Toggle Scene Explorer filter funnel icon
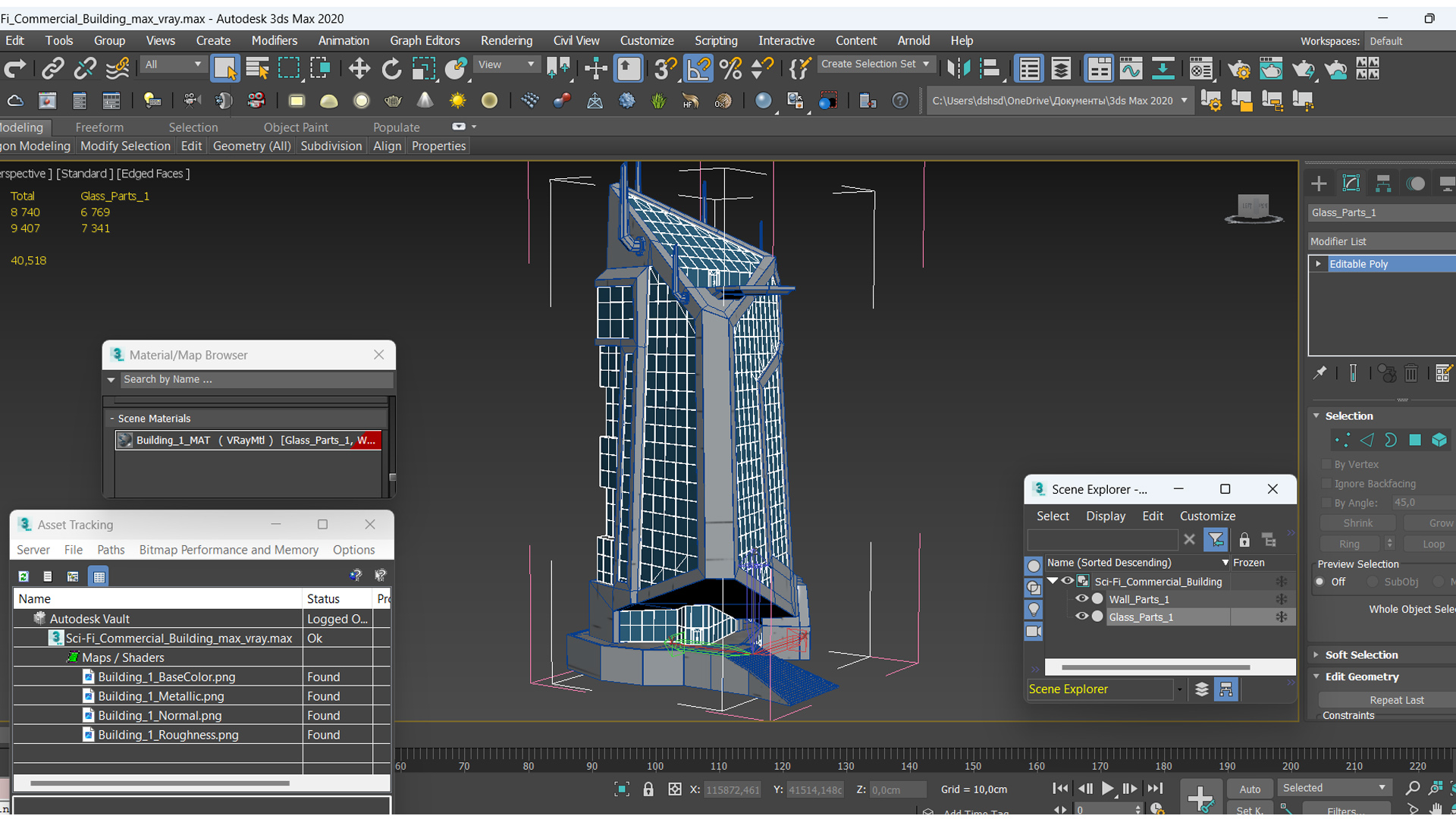This screenshot has height=819, width=1456. 1216,540
